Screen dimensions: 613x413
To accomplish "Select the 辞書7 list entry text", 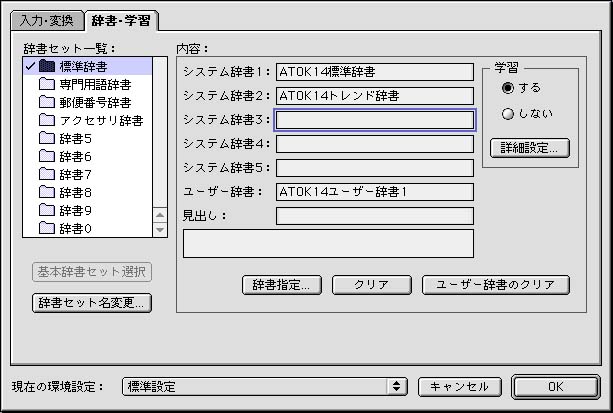I will click(75, 174).
